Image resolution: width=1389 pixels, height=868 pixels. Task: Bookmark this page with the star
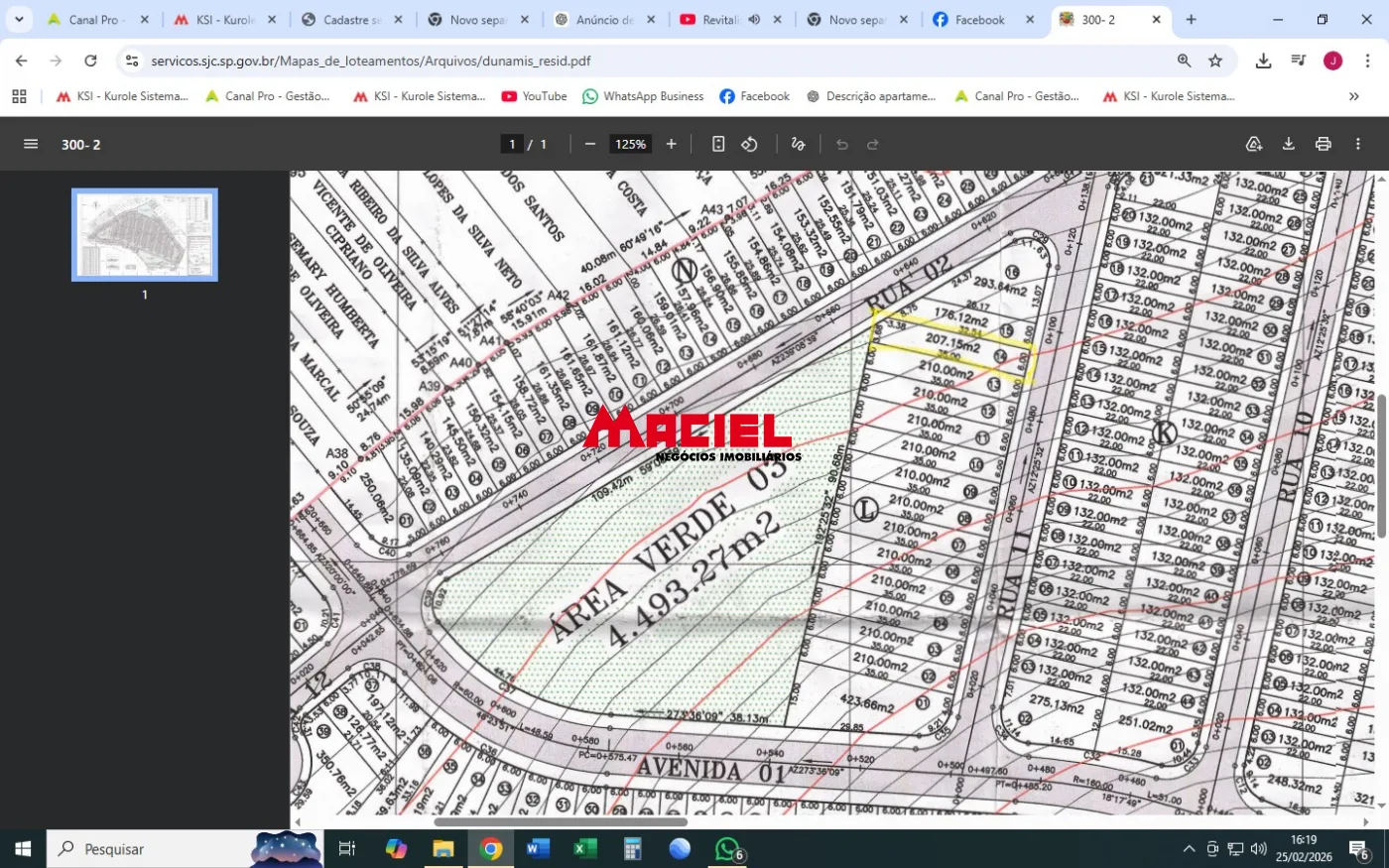click(1215, 61)
